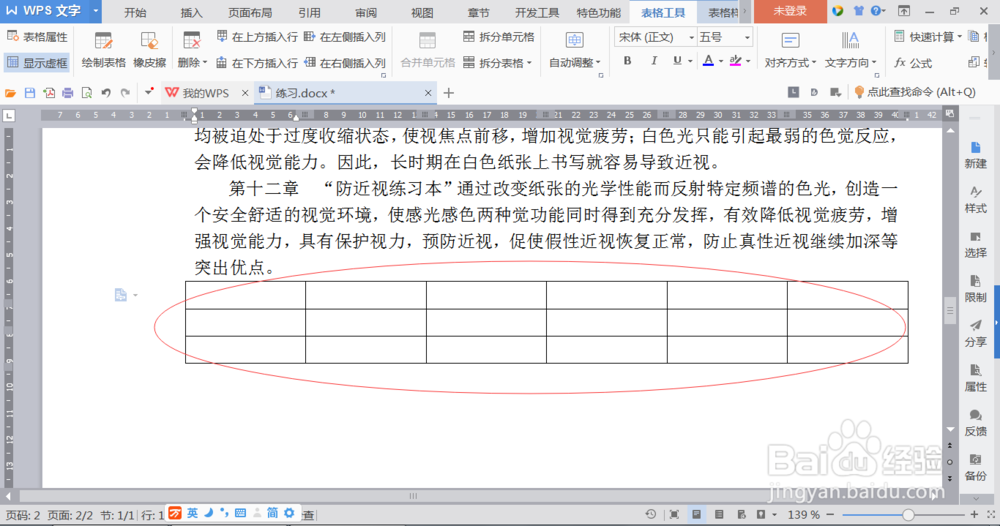The image size is (1000, 526).
Task: Expand the font color dropdown arrow
Action: [721, 61]
